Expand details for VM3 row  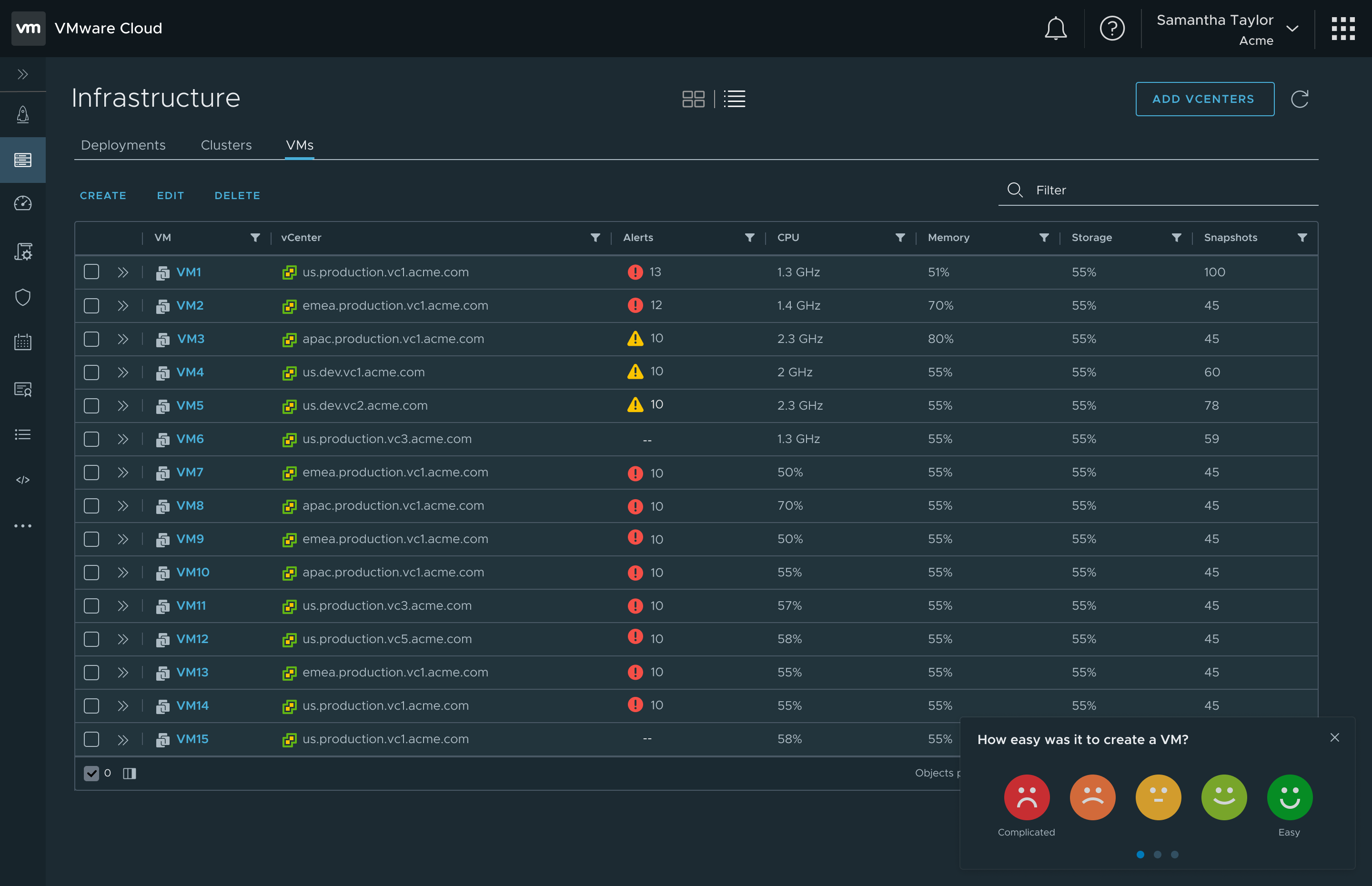[122, 339]
